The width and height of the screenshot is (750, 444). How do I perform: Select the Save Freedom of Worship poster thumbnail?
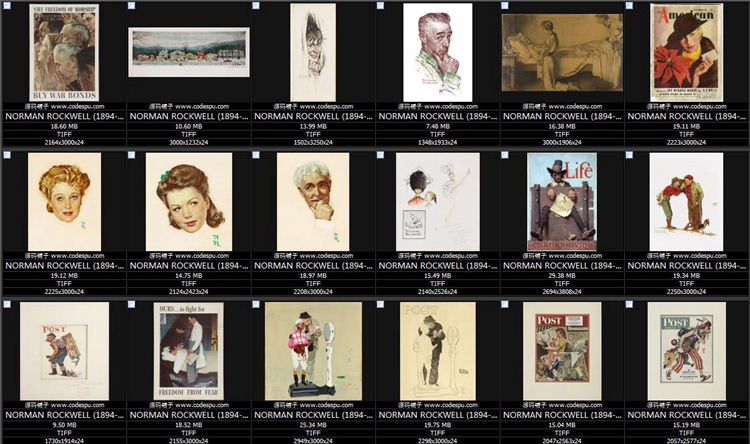(x=64, y=53)
